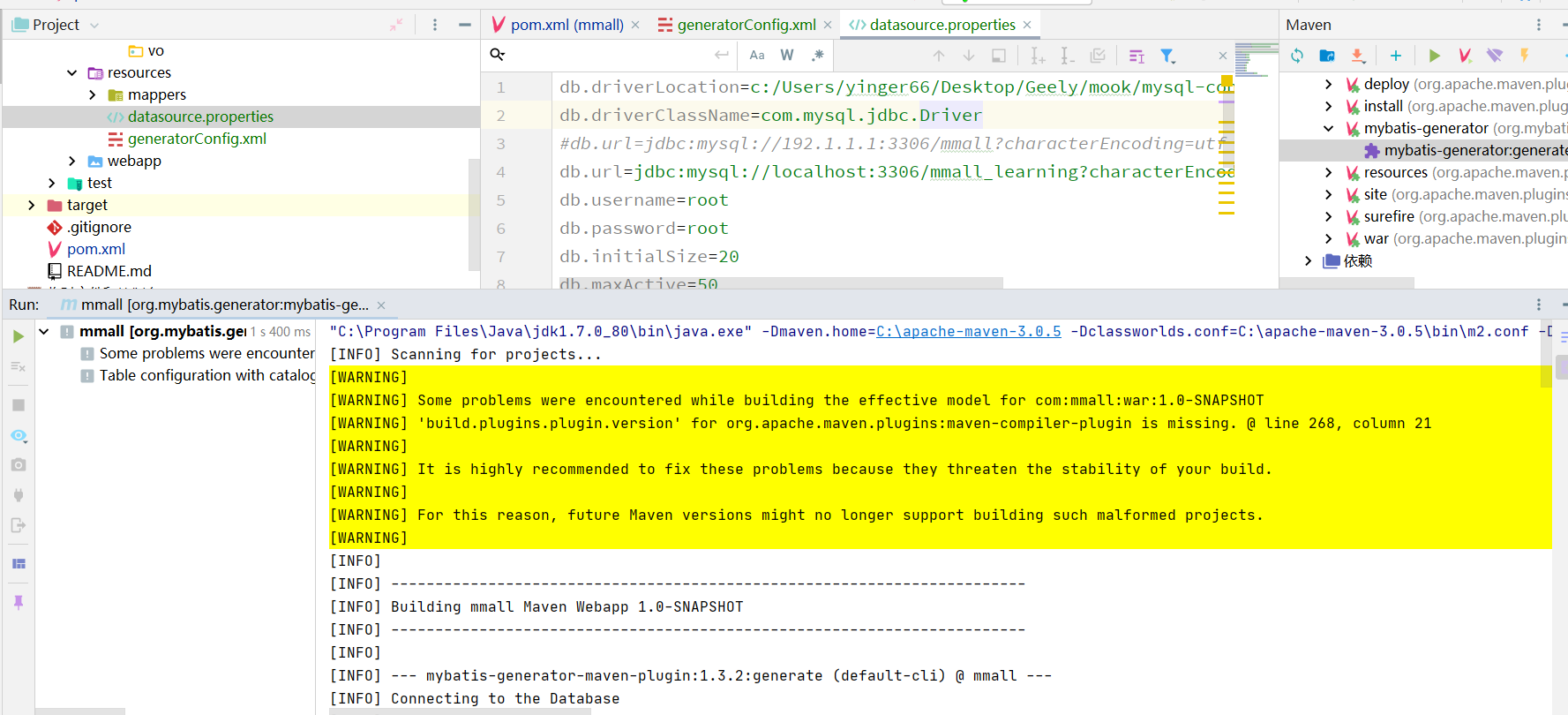Screen dimensions: 1568x715
Task: Toggle Maven offline mode
Action: click(1495, 56)
